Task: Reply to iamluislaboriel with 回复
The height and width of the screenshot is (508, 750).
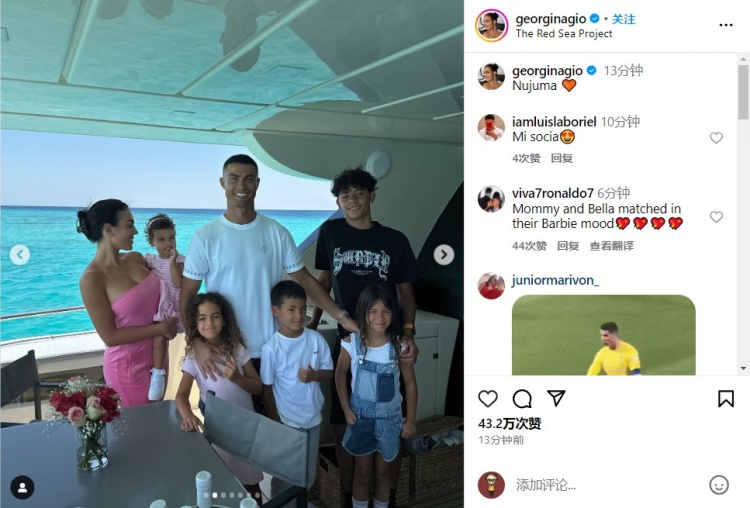Action: pyautogui.click(x=562, y=158)
